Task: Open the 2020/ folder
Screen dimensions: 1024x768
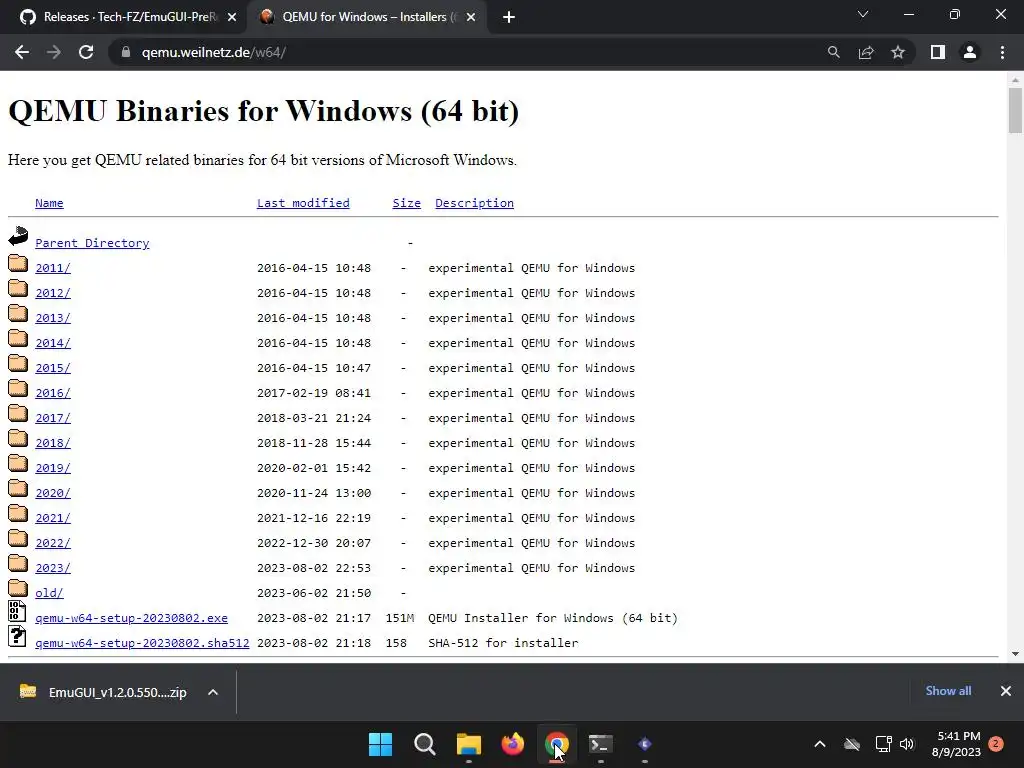Action: click(x=53, y=493)
